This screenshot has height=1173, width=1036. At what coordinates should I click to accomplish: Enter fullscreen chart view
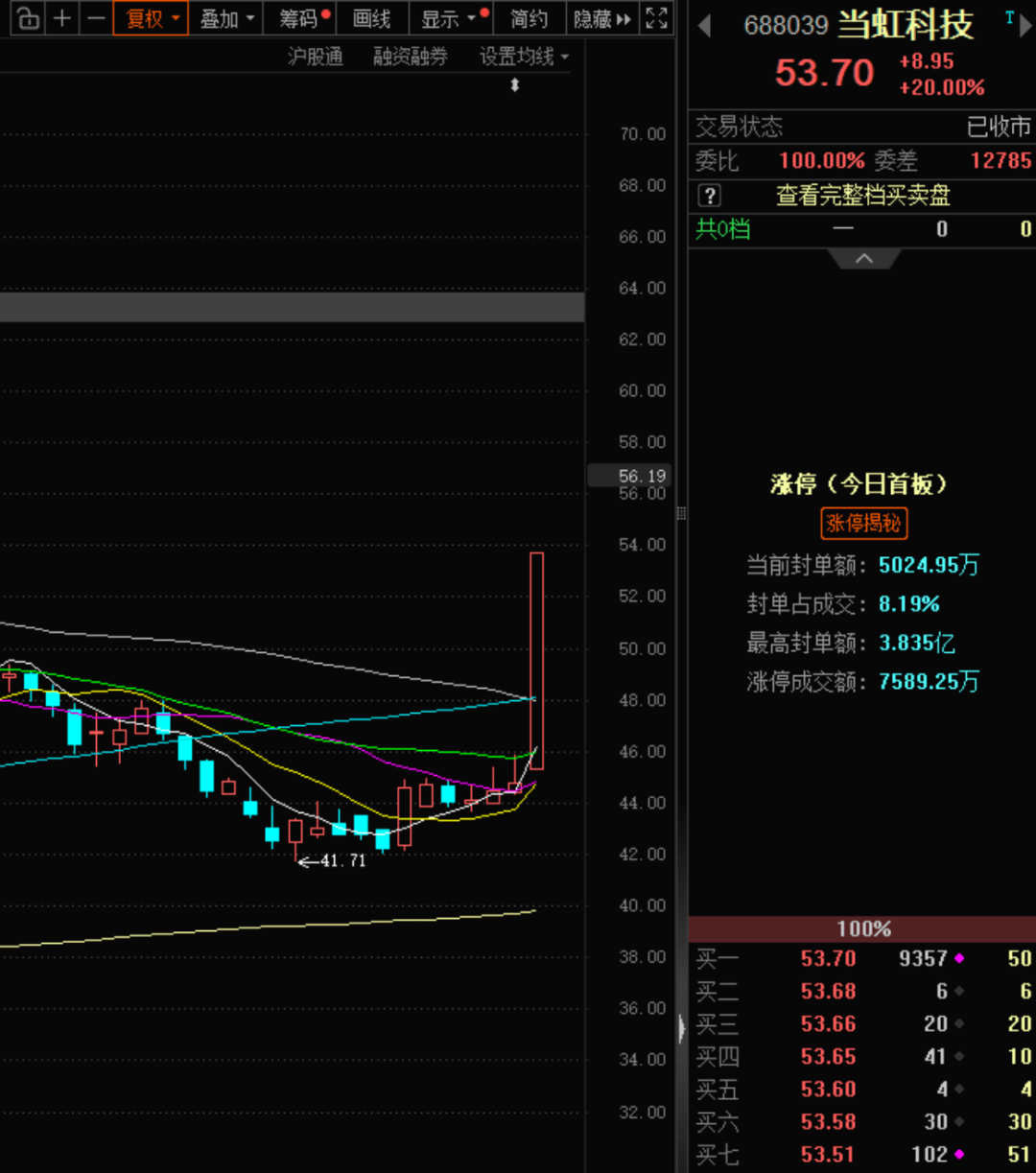[x=656, y=18]
